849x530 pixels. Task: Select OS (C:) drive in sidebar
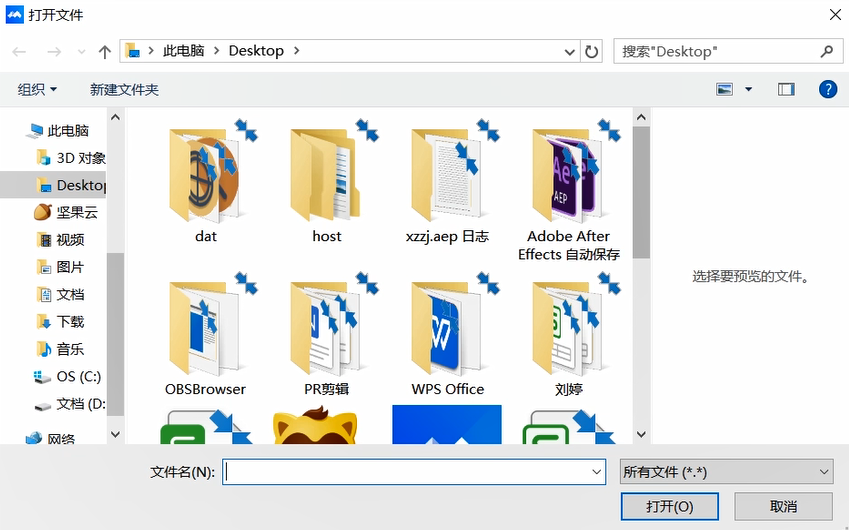tap(68, 376)
